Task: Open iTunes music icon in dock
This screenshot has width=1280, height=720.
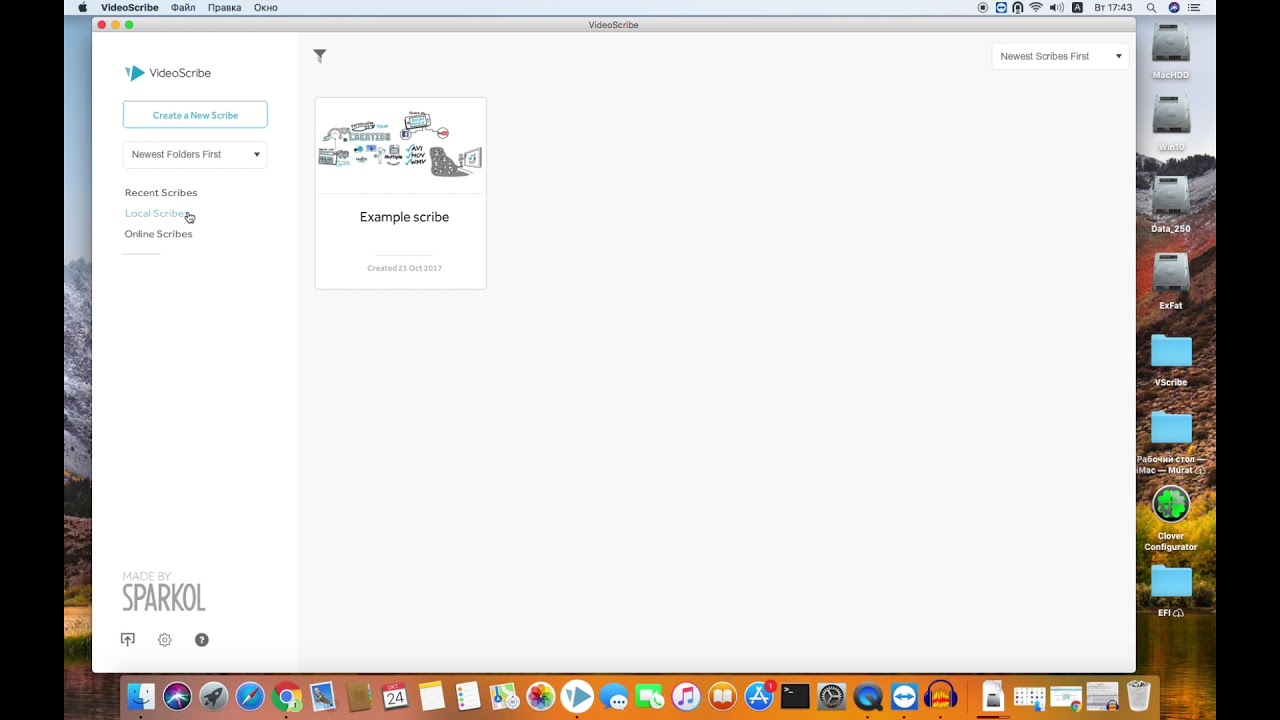Action: click(686, 696)
